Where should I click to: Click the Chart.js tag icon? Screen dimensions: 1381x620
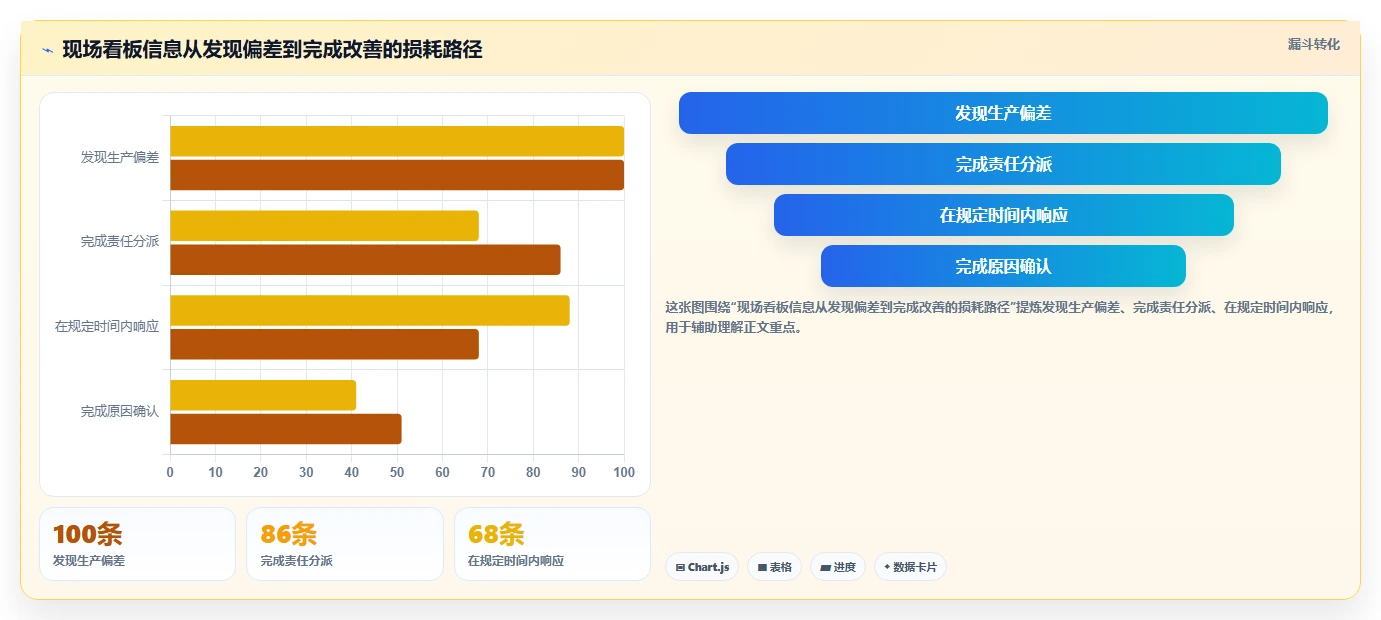point(680,567)
